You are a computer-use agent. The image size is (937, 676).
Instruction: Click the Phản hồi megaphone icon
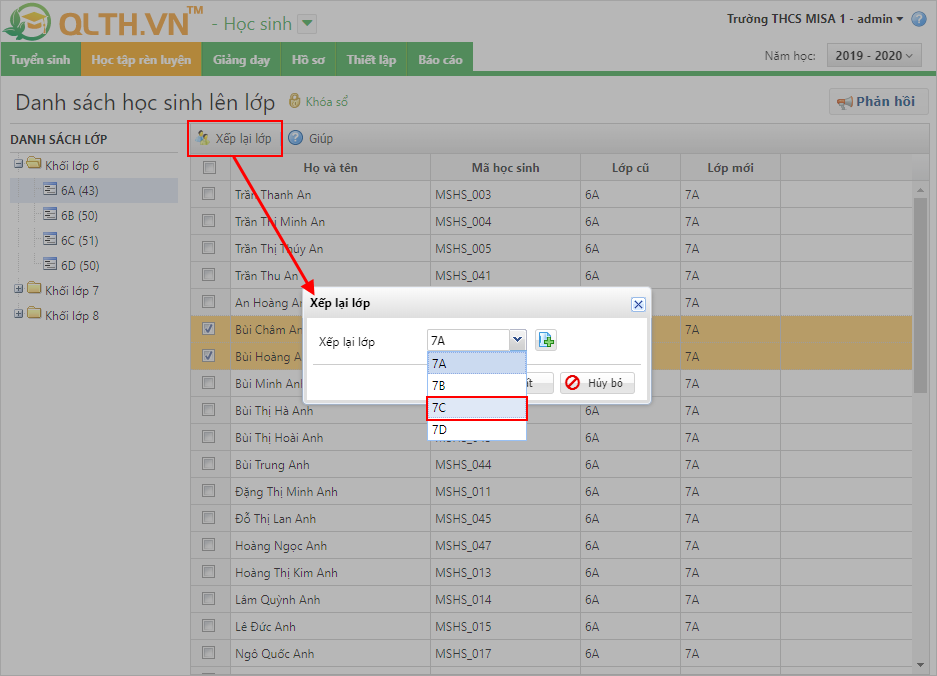coord(844,102)
